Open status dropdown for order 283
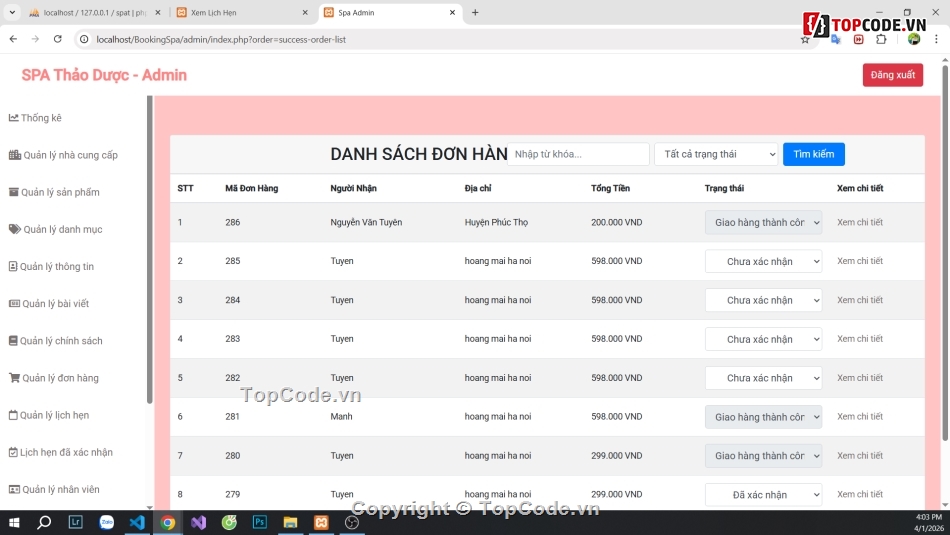 click(763, 339)
